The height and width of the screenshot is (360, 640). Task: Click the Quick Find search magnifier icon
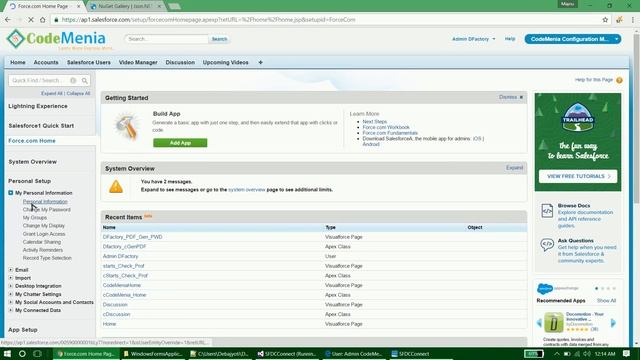84,80
